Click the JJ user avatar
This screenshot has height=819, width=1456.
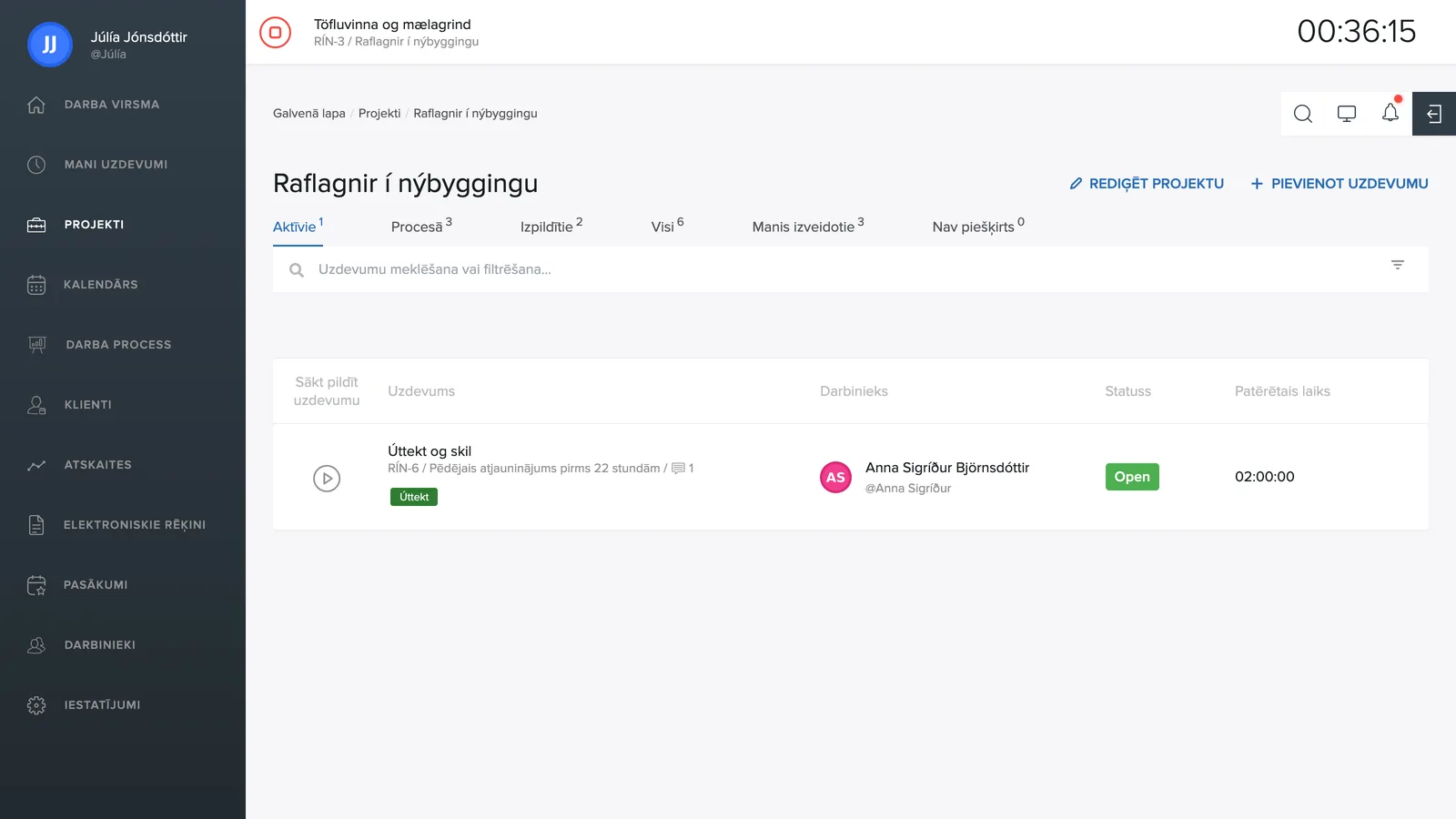pos(50,45)
